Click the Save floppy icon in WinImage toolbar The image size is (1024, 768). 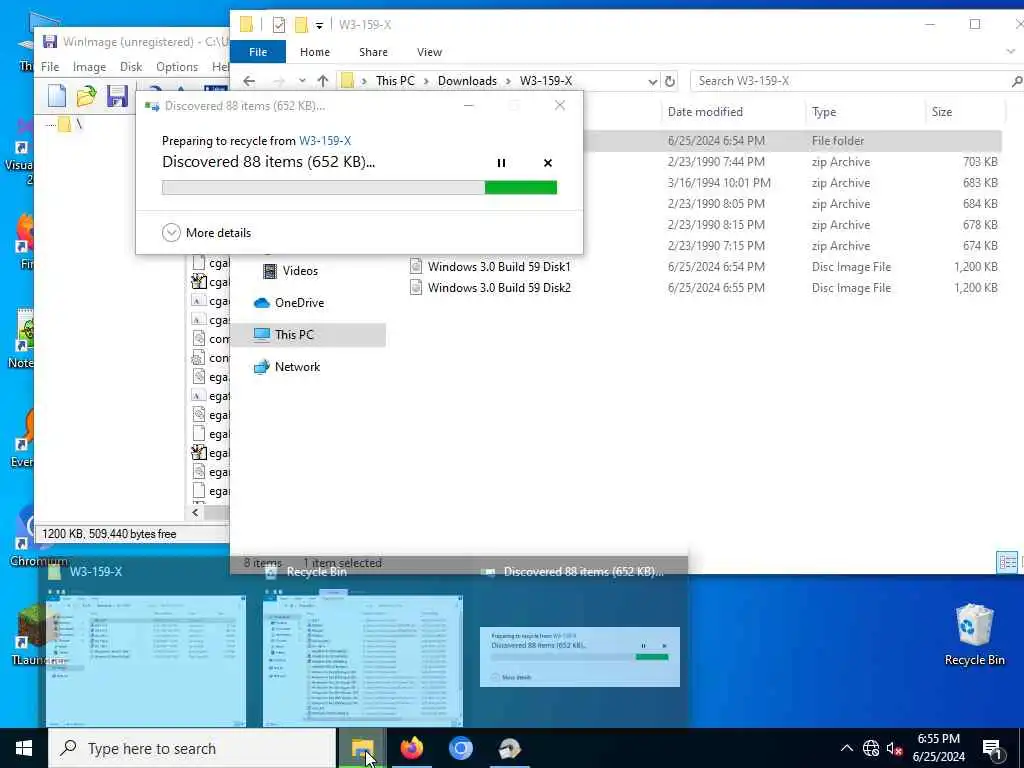(x=117, y=96)
